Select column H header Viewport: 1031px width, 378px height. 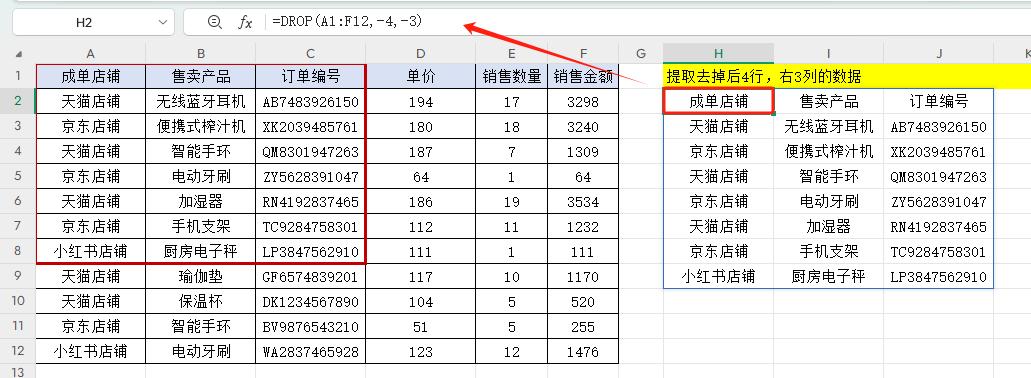pyautogui.click(x=719, y=54)
